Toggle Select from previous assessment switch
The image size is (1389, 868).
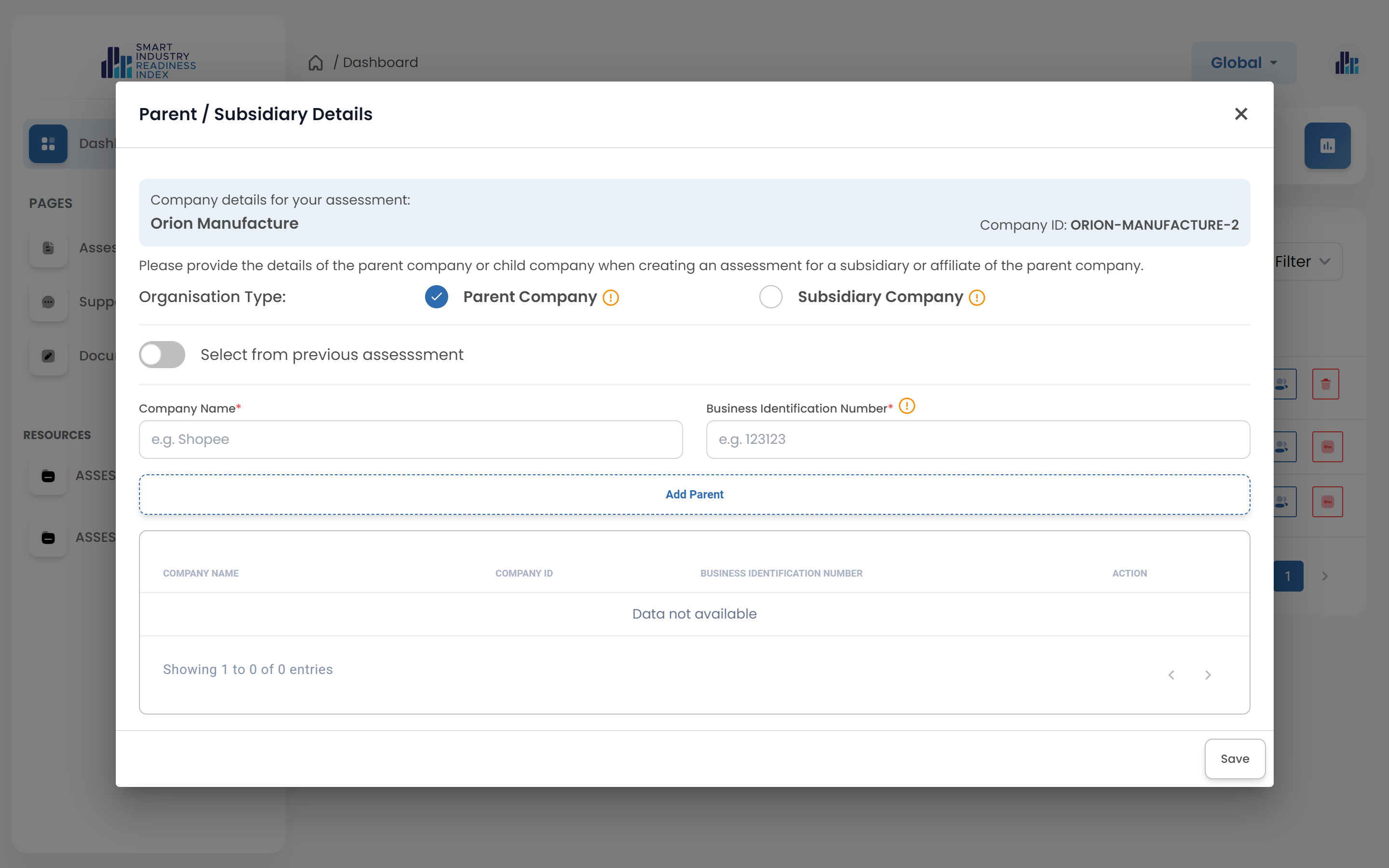click(163, 355)
